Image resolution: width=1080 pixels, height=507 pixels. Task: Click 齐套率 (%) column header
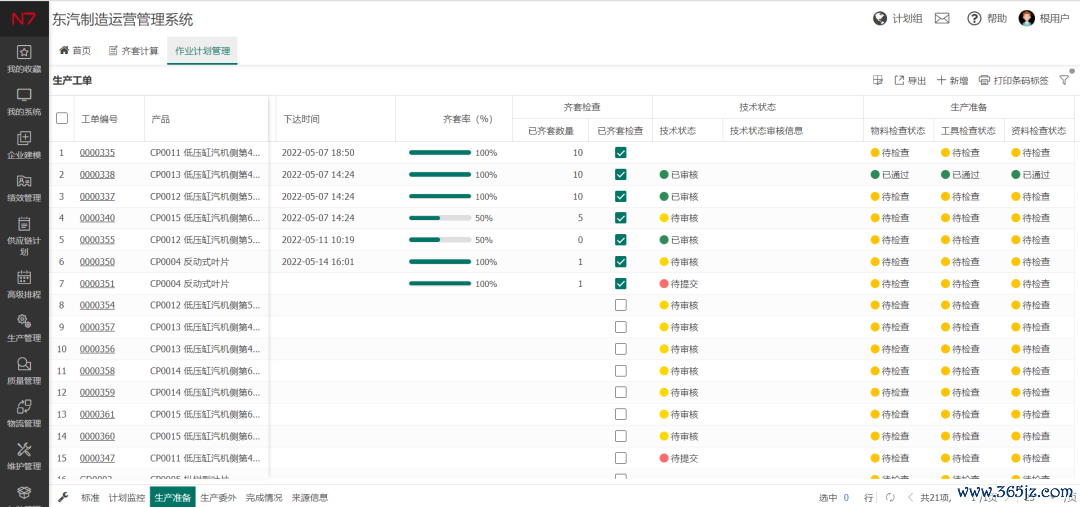coord(467,118)
